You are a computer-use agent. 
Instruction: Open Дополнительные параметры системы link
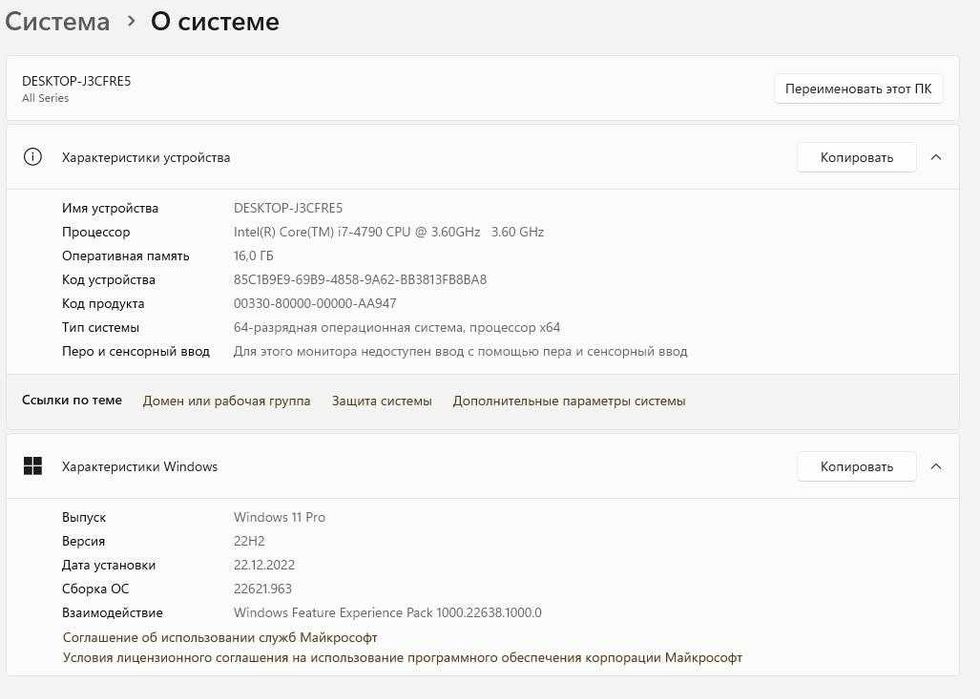tap(569, 401)
